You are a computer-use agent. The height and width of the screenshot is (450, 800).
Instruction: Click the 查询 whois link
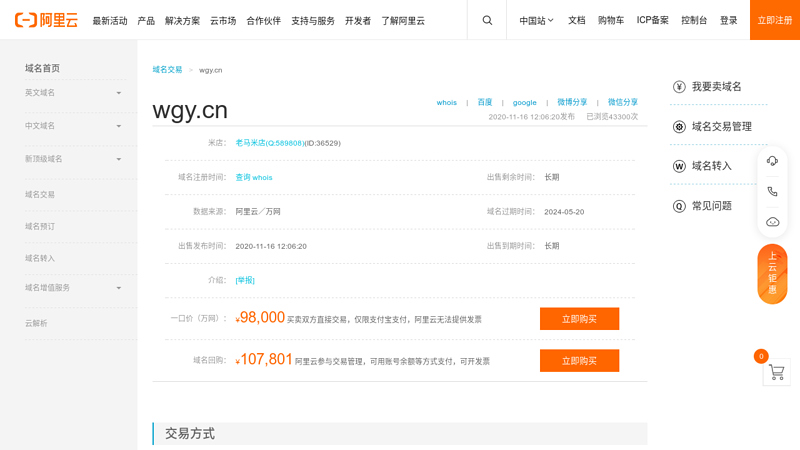[x=254, y=178]
